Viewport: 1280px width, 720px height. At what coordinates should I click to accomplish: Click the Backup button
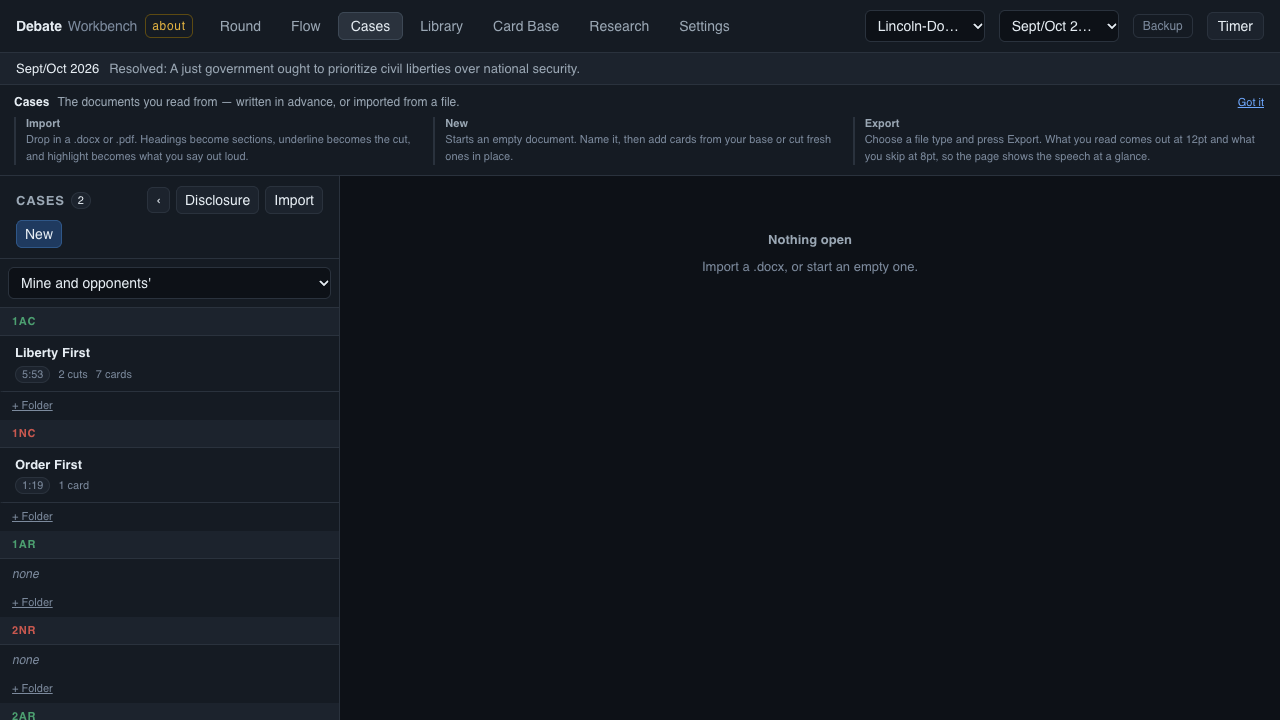[1162, 26]
